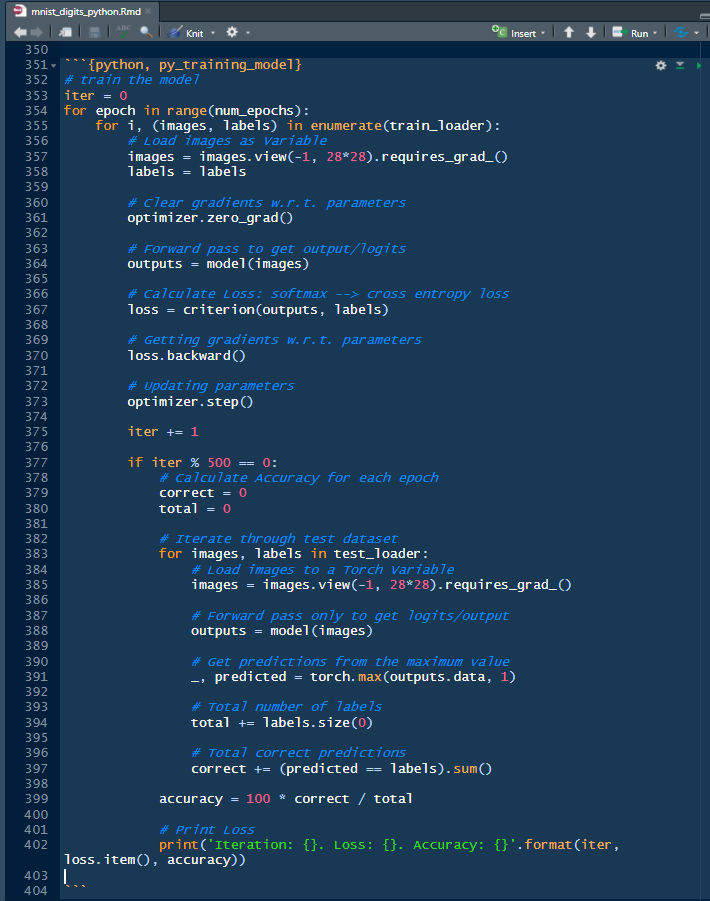Click the back navigation arrow
Image resolution: width=710 pixels, height=901 pixels.
point(21,33)
